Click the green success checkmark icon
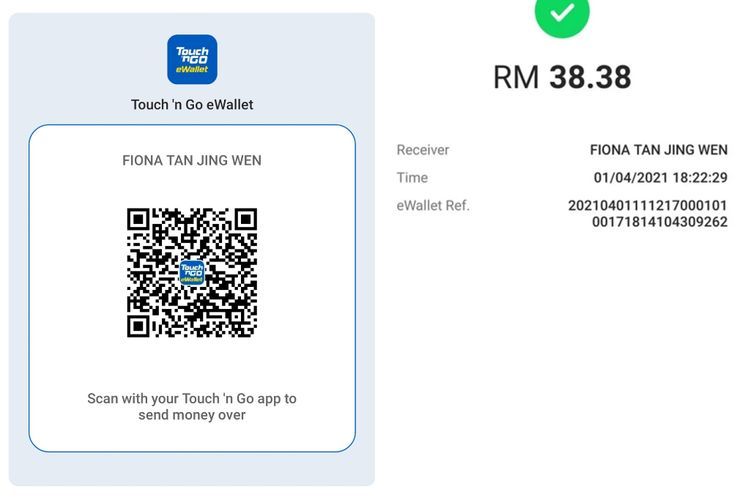 pos(562,14)
